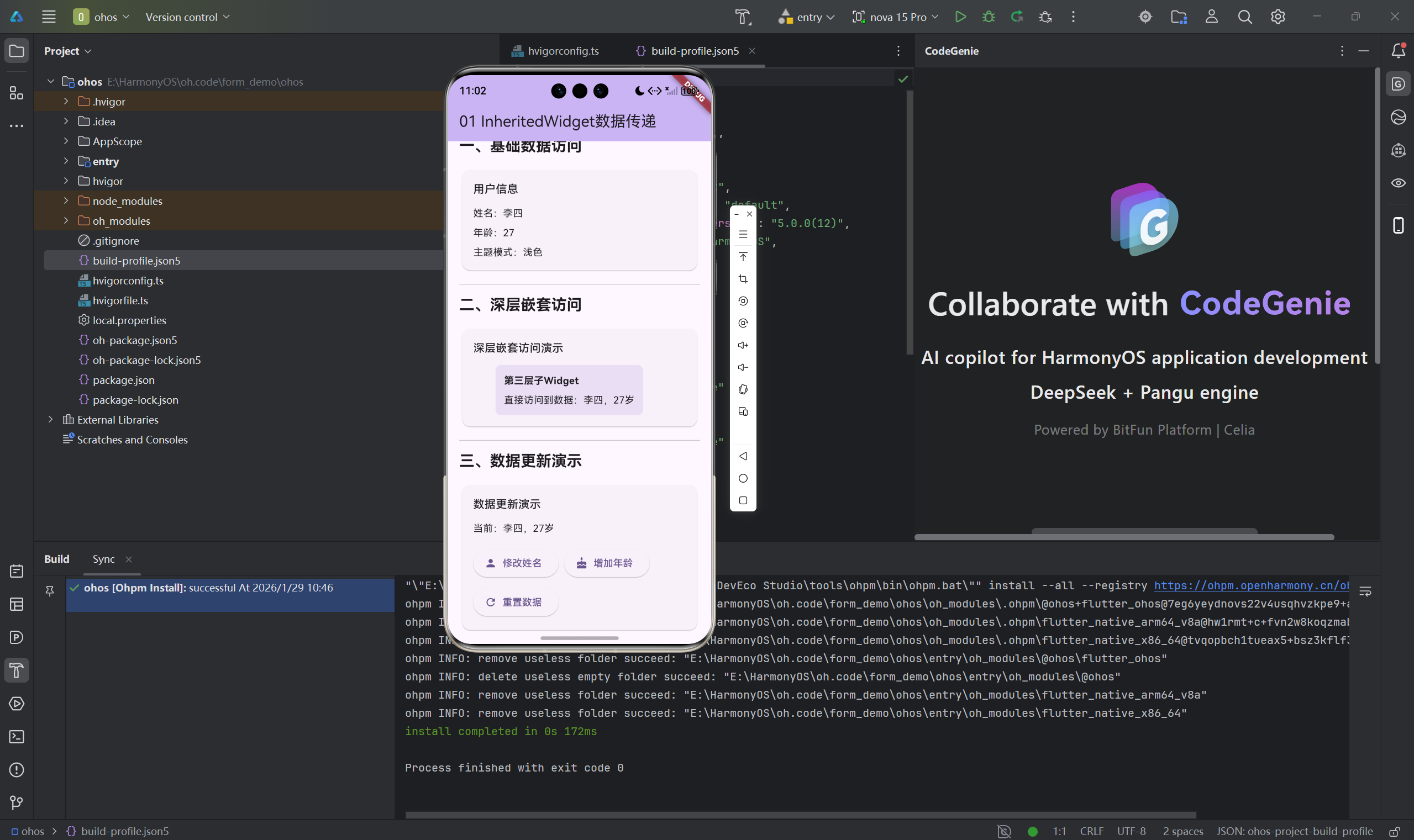Open the Git version control sidebar icon
Screen dimensions: 1414x840
click(17, 802)
